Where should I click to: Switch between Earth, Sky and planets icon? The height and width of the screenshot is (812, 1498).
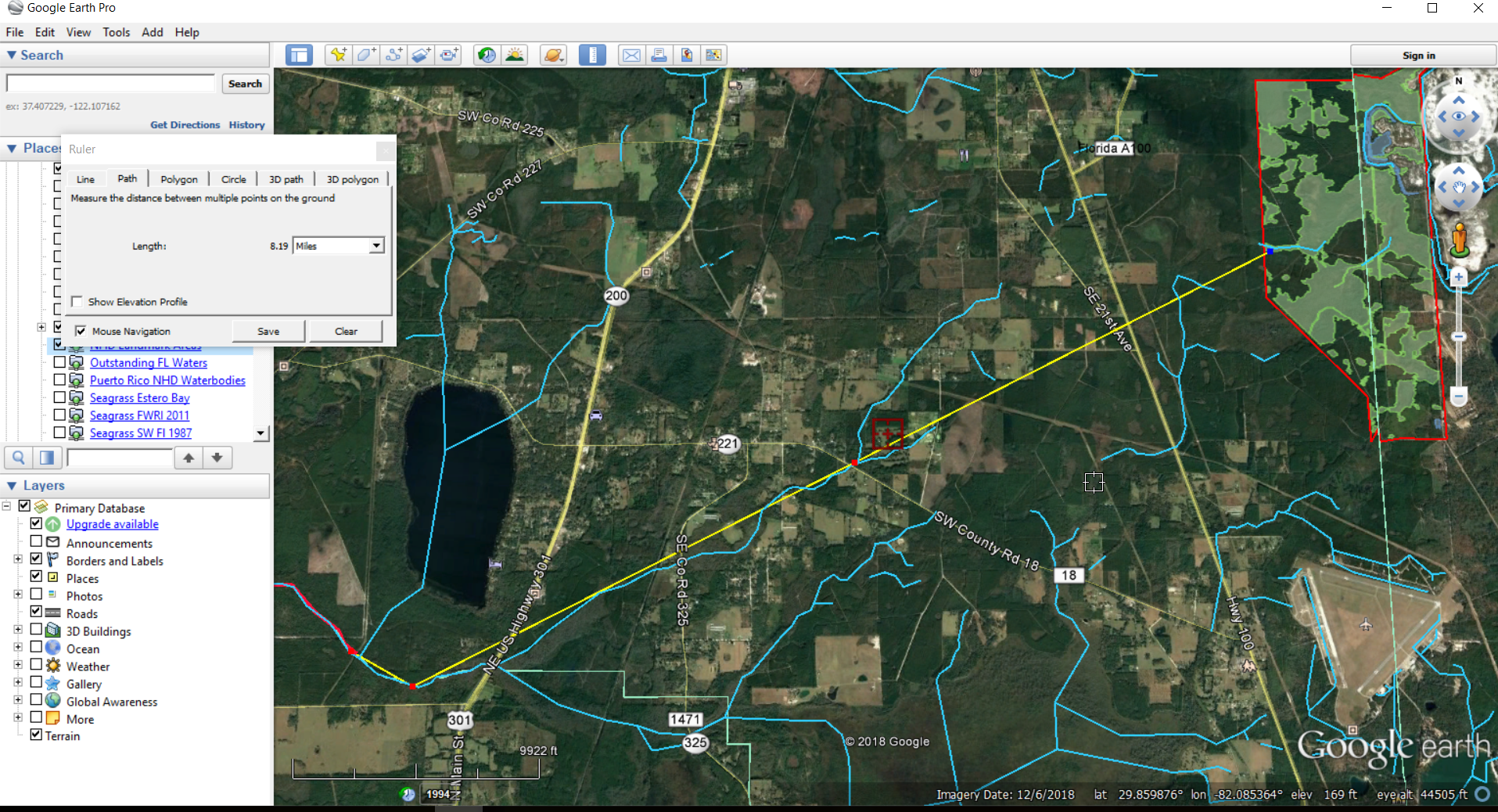pyautogui.click(x=553, y=55)
